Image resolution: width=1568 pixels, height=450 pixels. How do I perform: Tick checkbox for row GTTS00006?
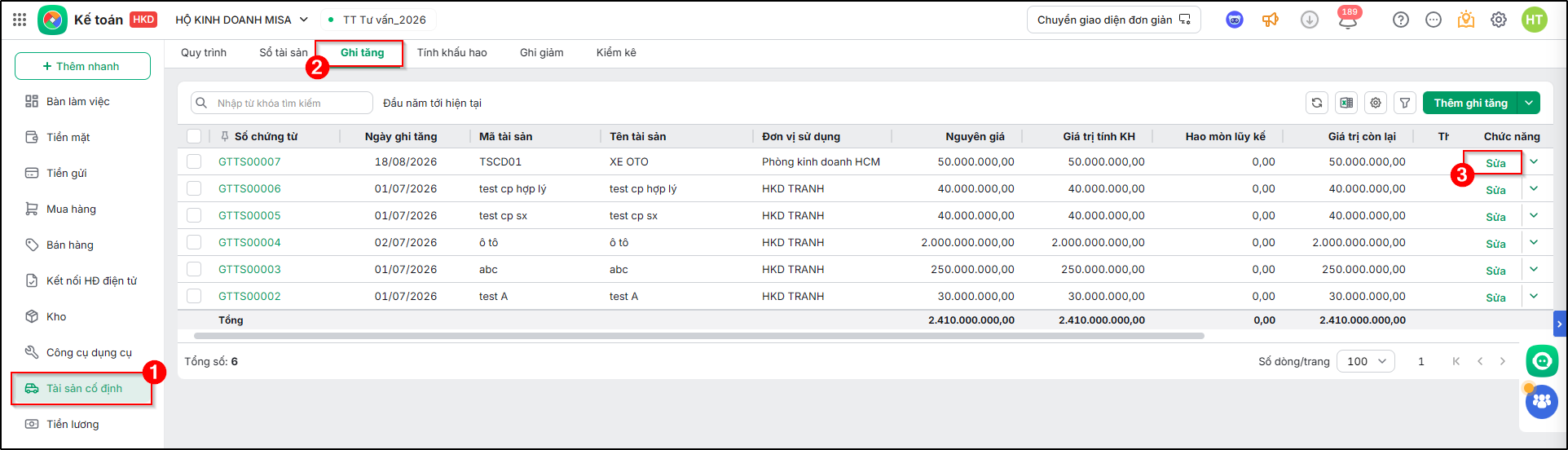coord(194,188)
